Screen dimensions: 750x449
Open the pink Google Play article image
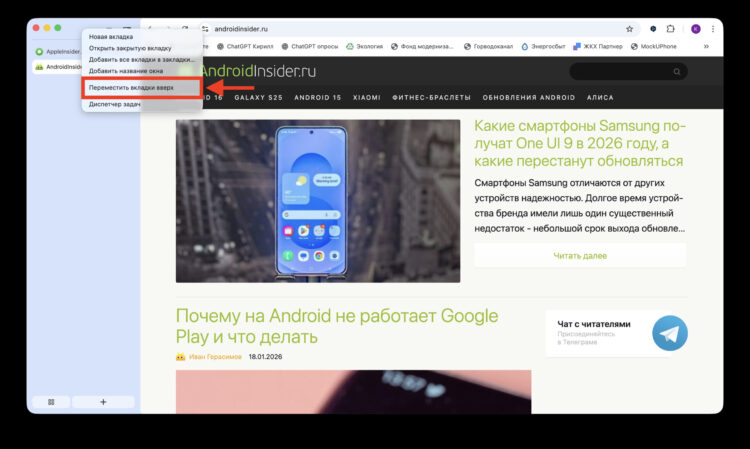coord(353,392)
